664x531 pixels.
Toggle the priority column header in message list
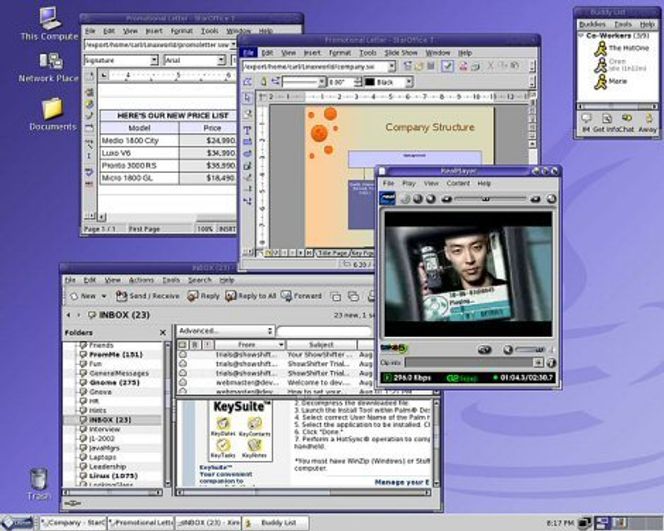(x=208, y=345)
